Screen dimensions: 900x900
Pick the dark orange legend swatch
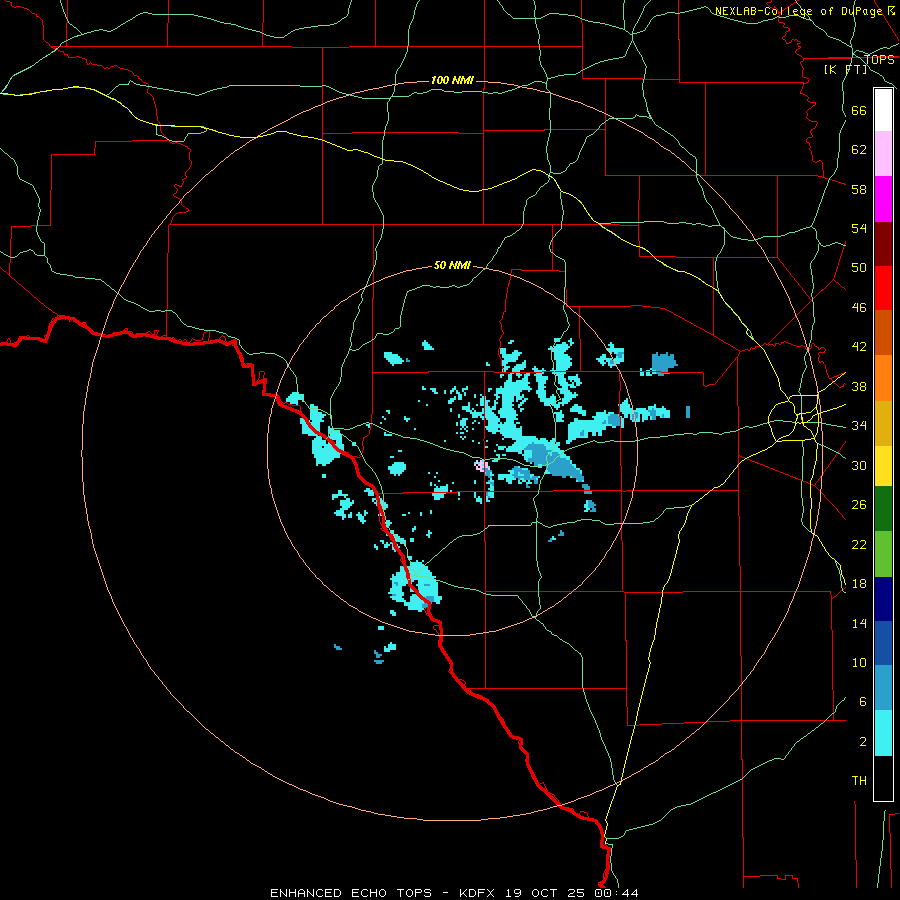[x=883, y=333]
